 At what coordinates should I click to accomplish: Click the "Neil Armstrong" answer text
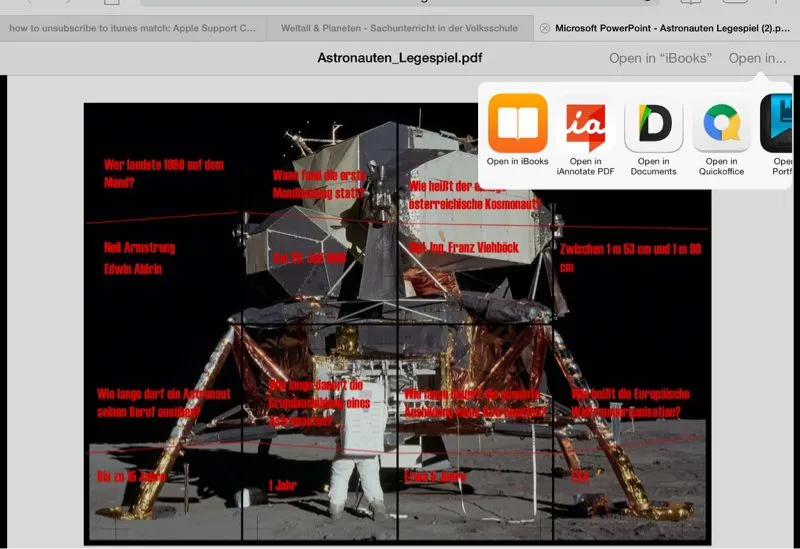(139, 247)
